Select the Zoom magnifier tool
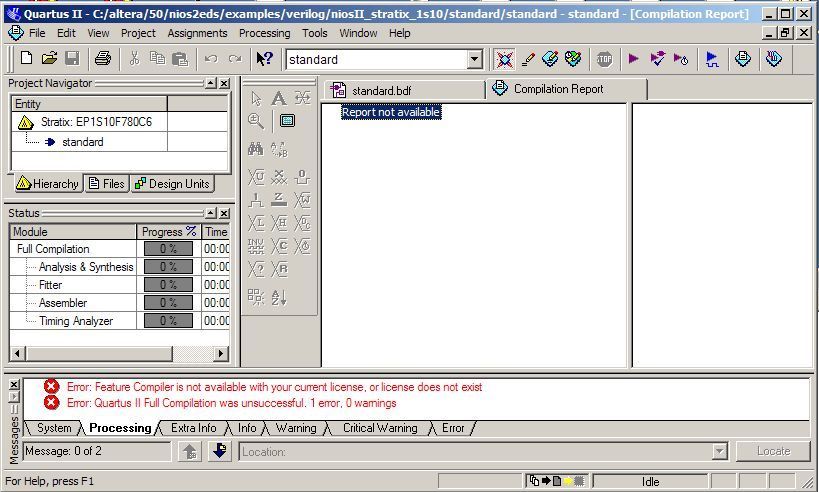Screen dimensions: 819x492 [256, 121]
